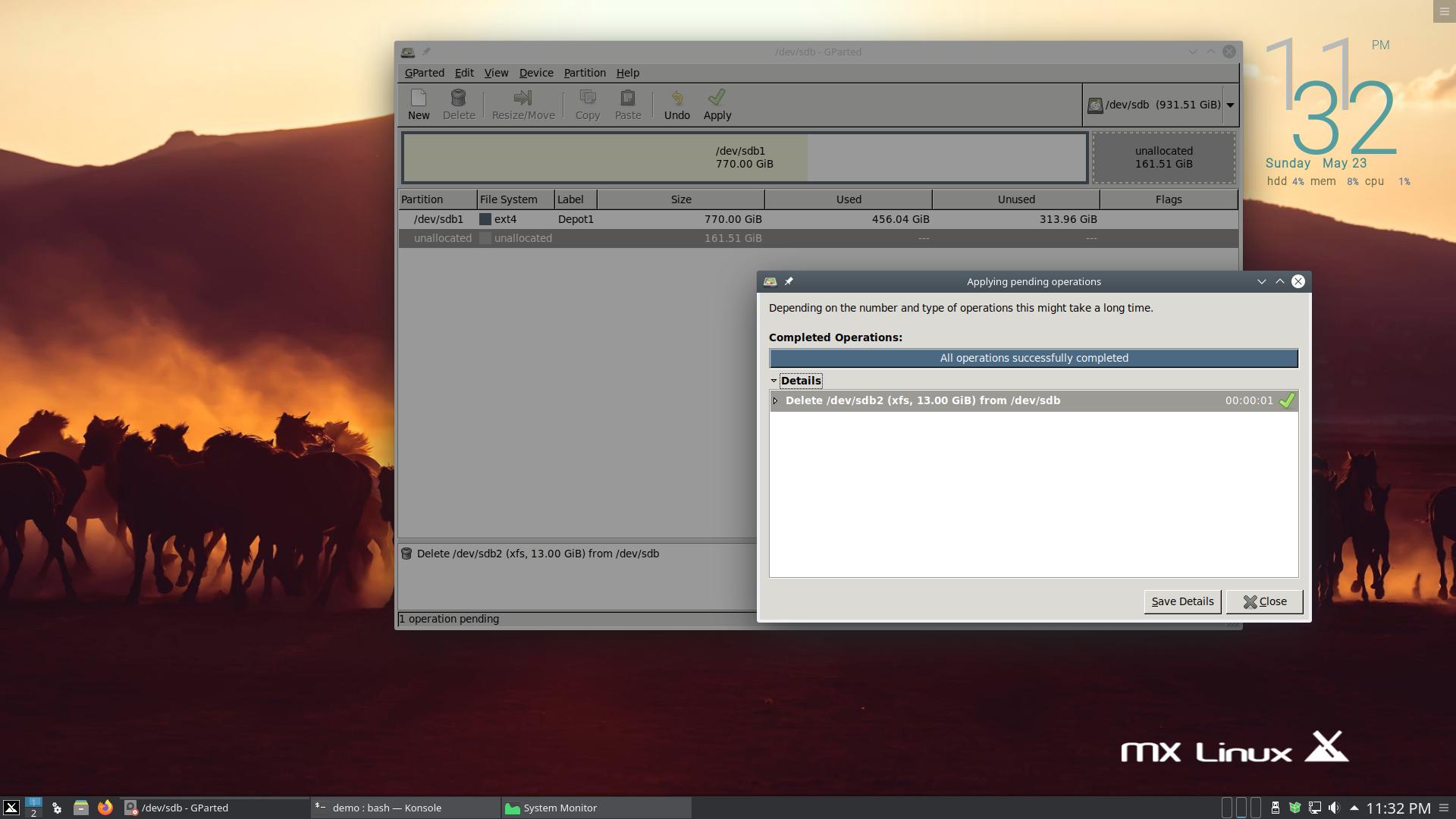This screenshot has height=819, width=1456.
Task: Sort by the File System column header
Action: click(516, 199)
